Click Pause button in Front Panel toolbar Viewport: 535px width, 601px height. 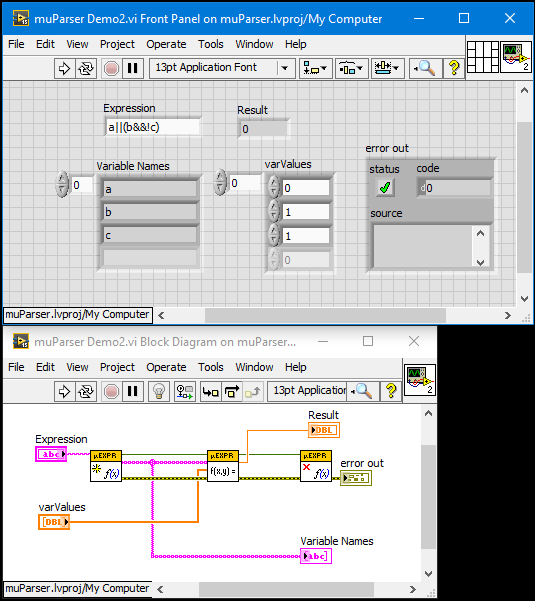click(133, 69)
